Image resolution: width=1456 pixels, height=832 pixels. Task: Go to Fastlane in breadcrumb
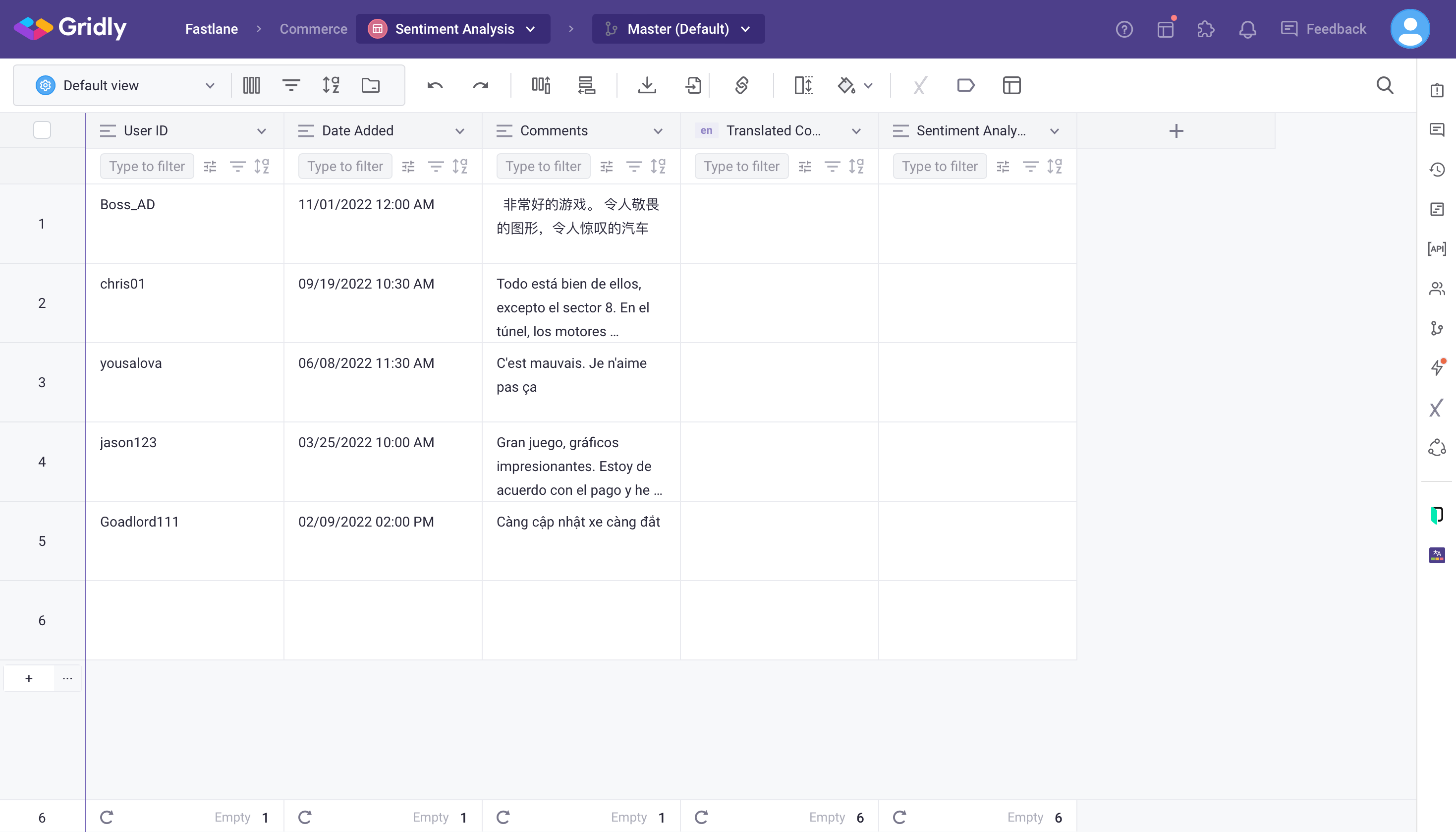pos(211,29)
